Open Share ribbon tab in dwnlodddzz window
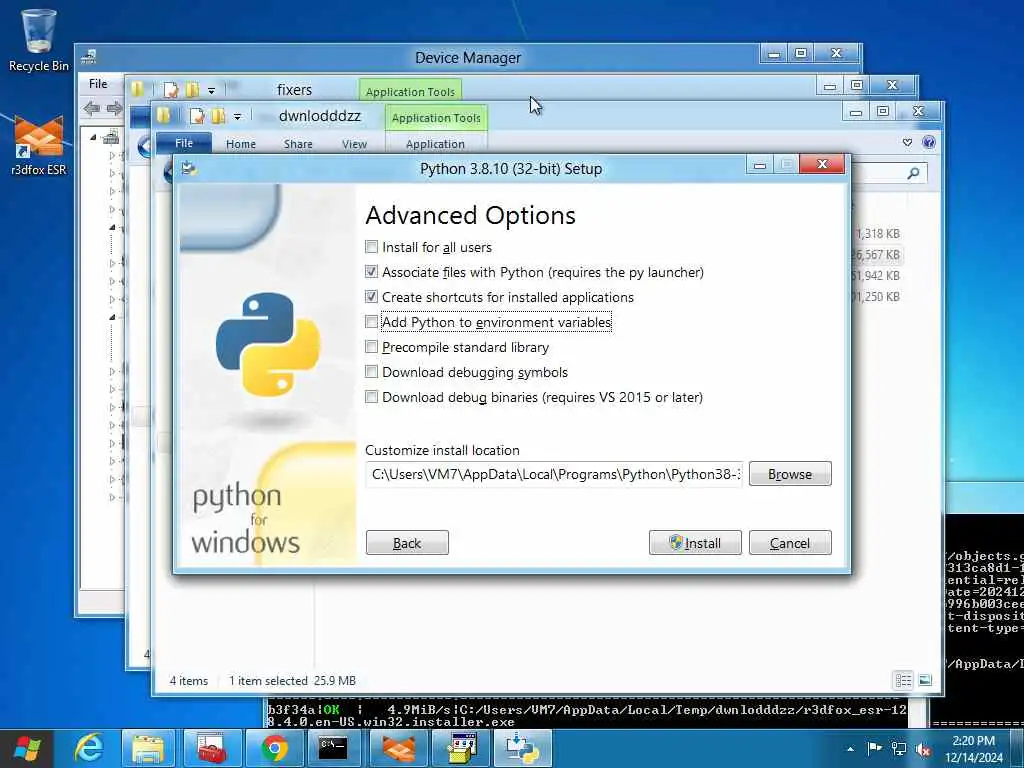The height and width of the screenshot is (768, 1024). point(298,144)
